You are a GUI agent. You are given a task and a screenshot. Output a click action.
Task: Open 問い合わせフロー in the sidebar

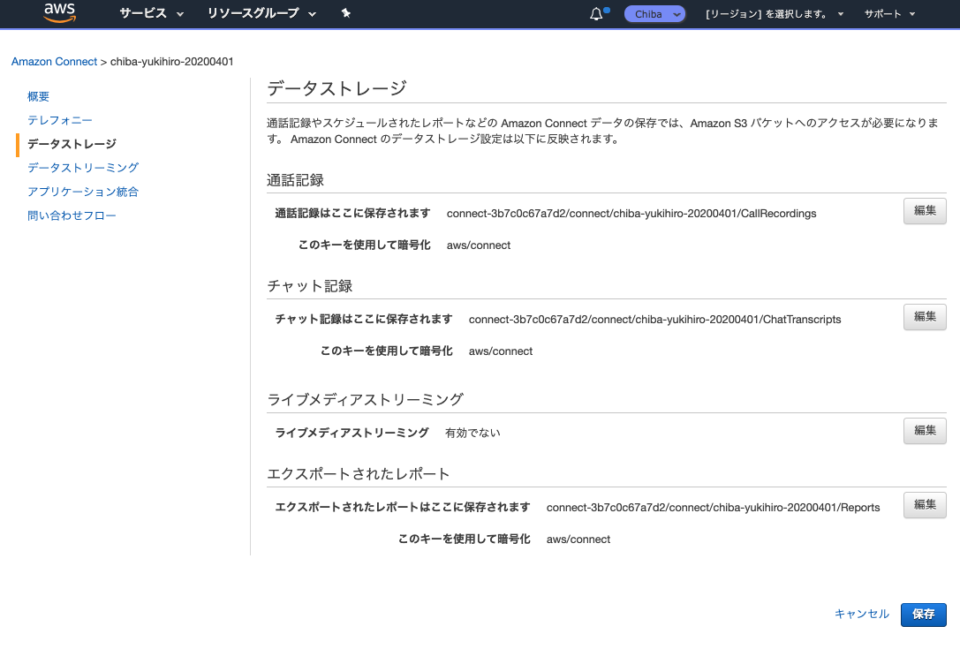coord(71,216)
